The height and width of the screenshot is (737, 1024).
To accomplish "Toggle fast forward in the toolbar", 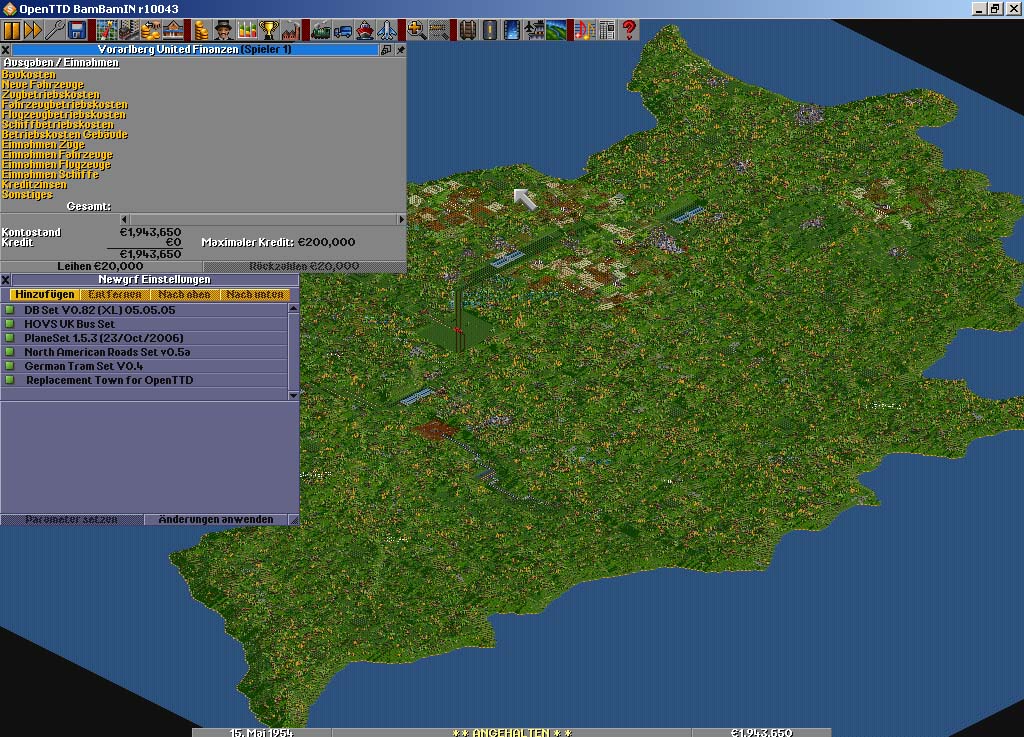I will 34,30.
